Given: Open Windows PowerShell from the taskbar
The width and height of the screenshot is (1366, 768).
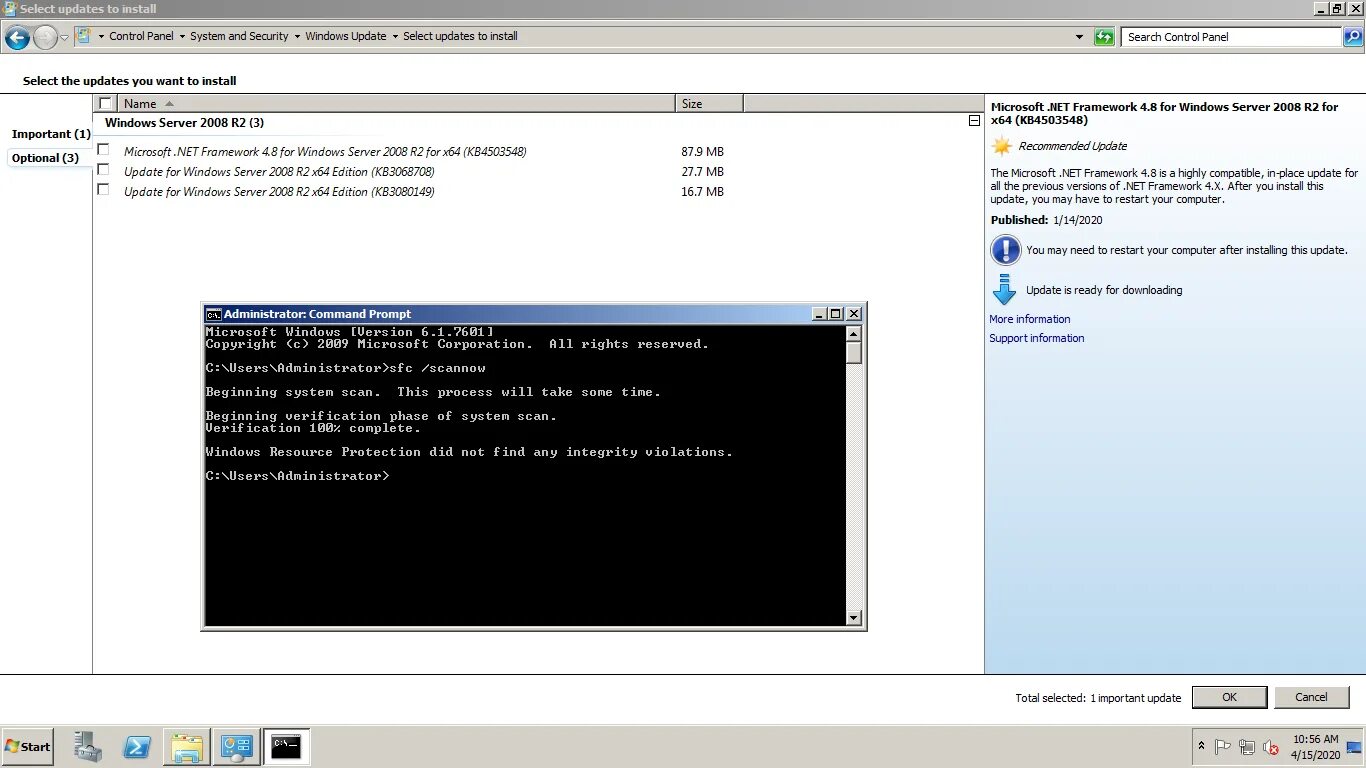Looking at the screenshot, I should (137, 746).
